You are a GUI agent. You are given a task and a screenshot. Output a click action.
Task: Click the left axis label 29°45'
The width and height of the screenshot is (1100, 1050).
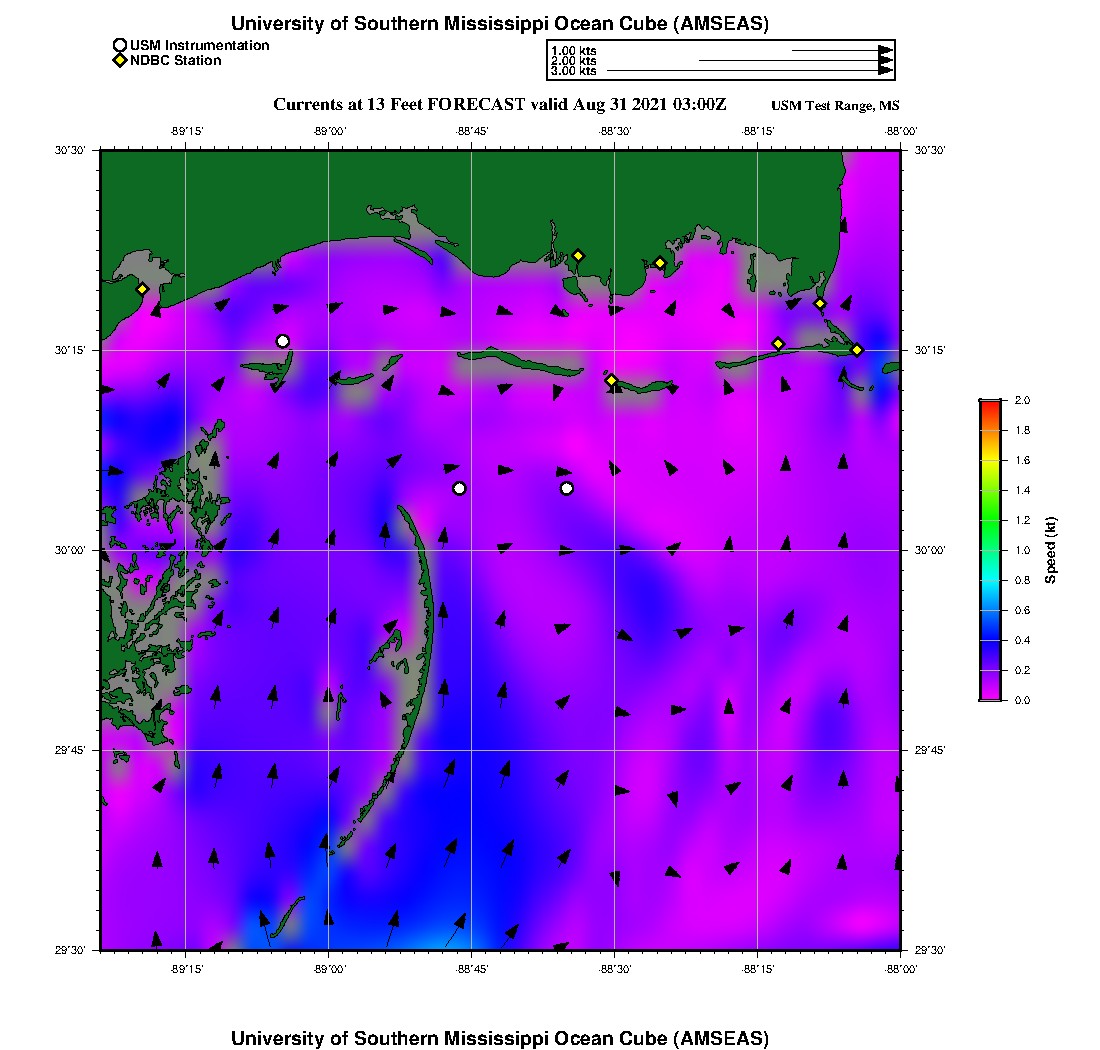(x=70, y=751)
